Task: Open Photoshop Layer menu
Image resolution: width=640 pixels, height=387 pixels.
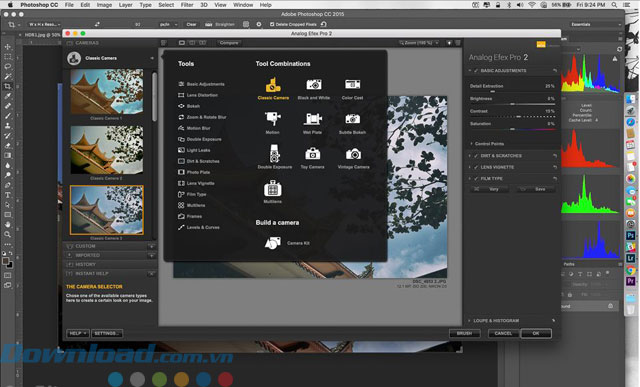Action: [x=125, y=5]
